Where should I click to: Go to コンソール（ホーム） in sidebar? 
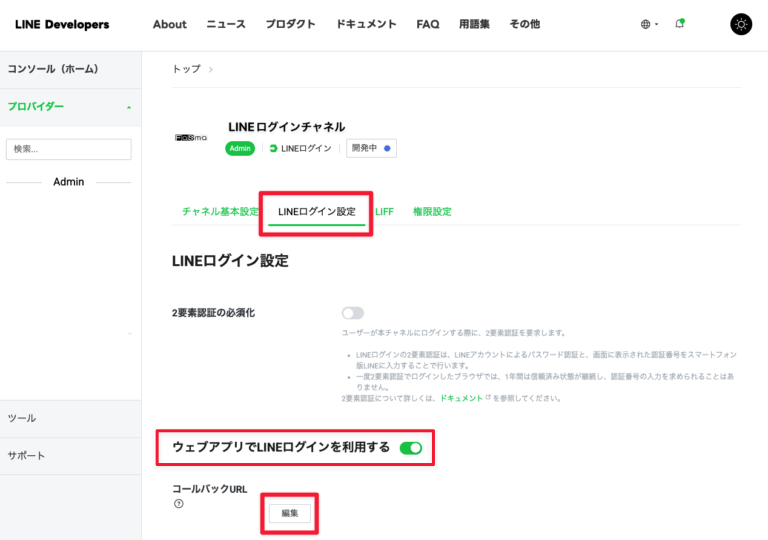pyautogui.click(x=53, y=69)
